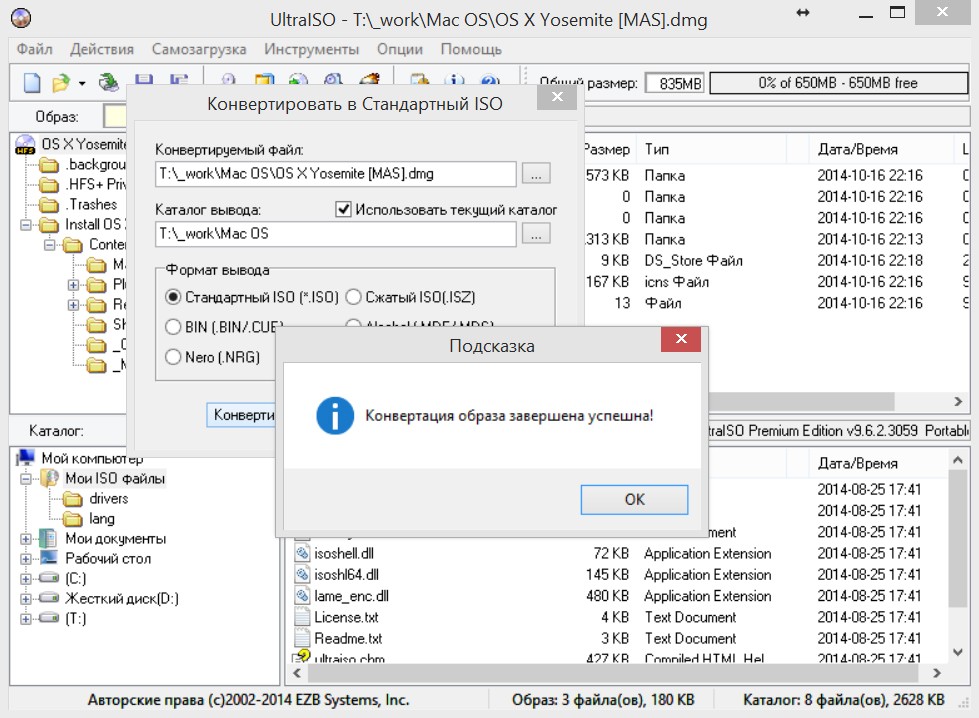Click the Help question-mark toolbar icon
The width and height of the screenshot is (979, 718).
[490, 80]
